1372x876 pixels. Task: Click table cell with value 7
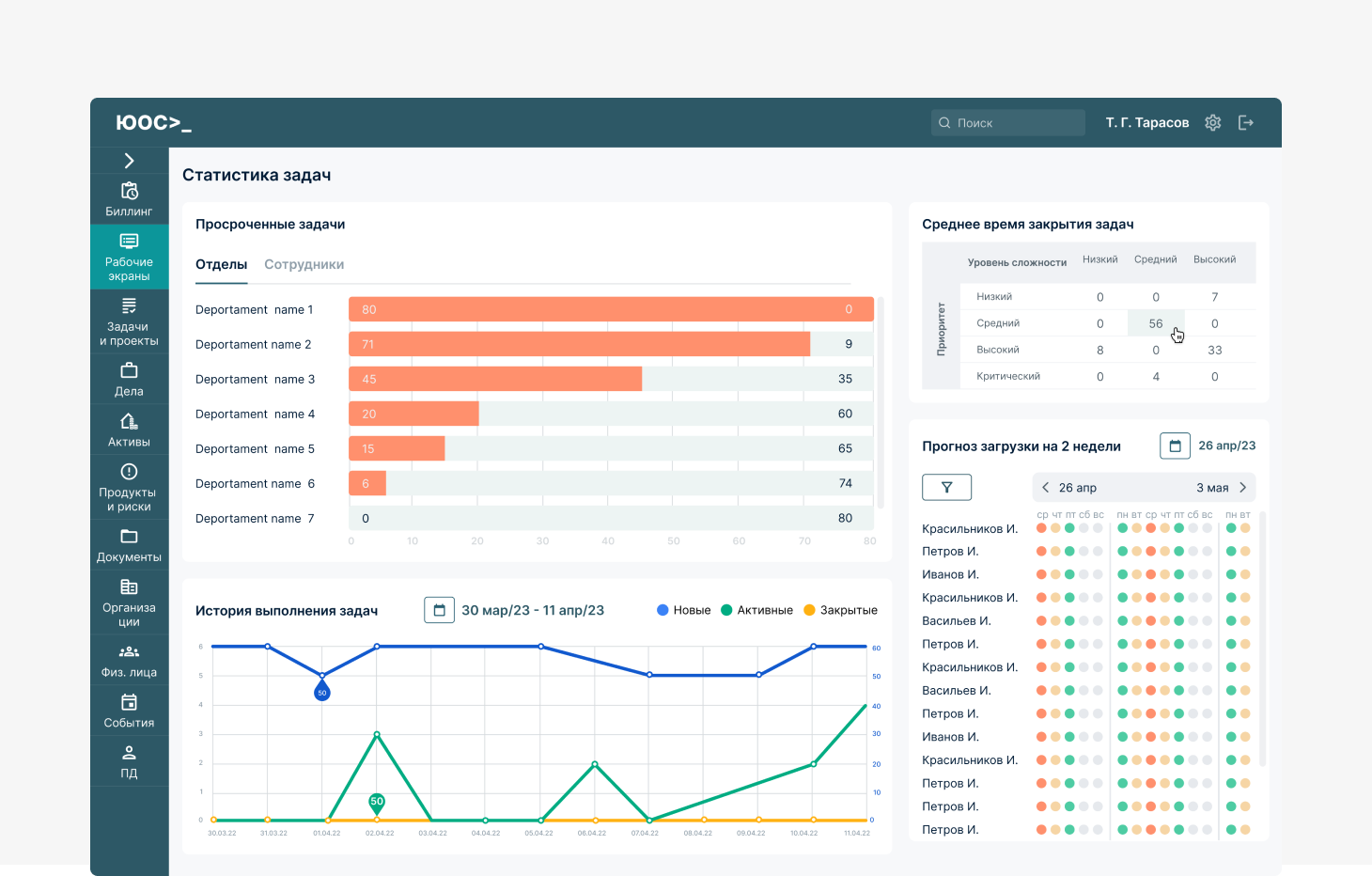pos(1215,297)
